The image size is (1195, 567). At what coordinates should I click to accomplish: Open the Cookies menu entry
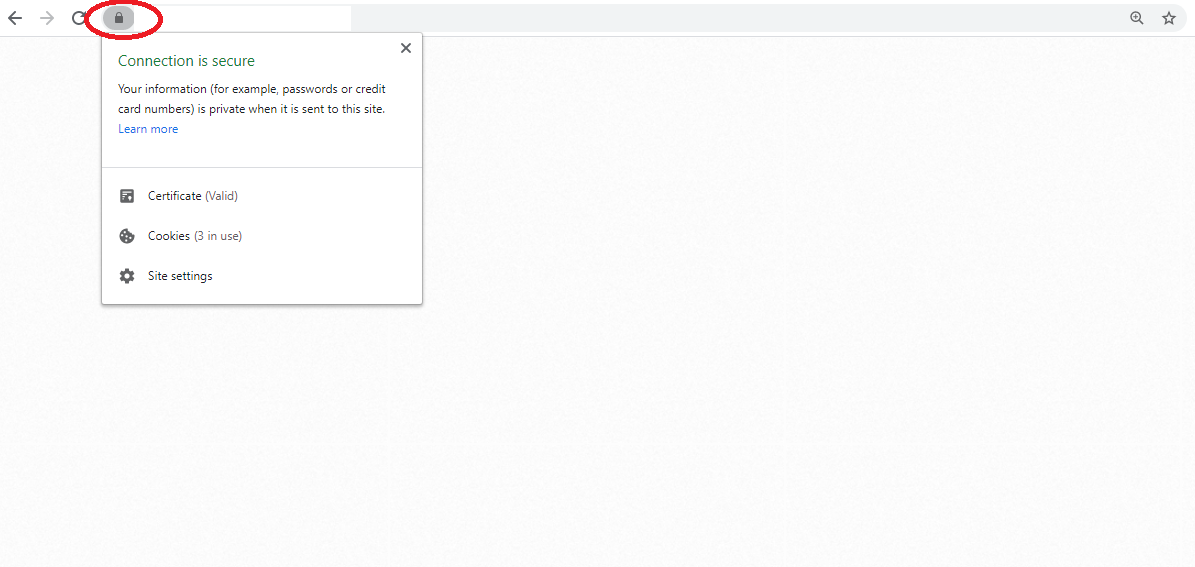coord(169,236)
